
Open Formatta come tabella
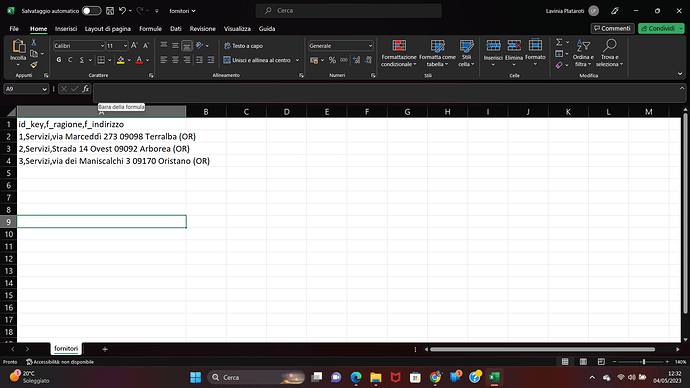pyautogui.click(x=437, y=53)
